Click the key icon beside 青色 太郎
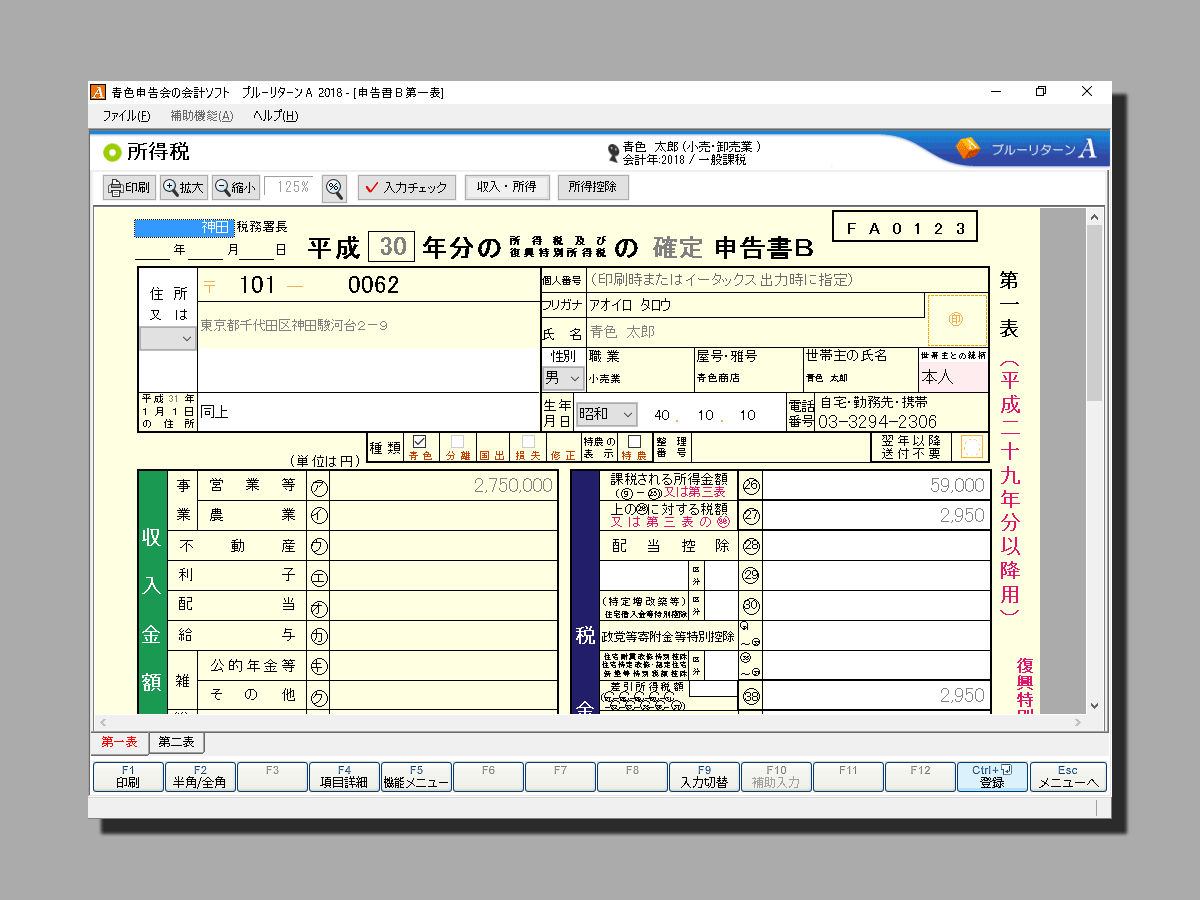The image size is (1200, 900). [x=612, y=153]
